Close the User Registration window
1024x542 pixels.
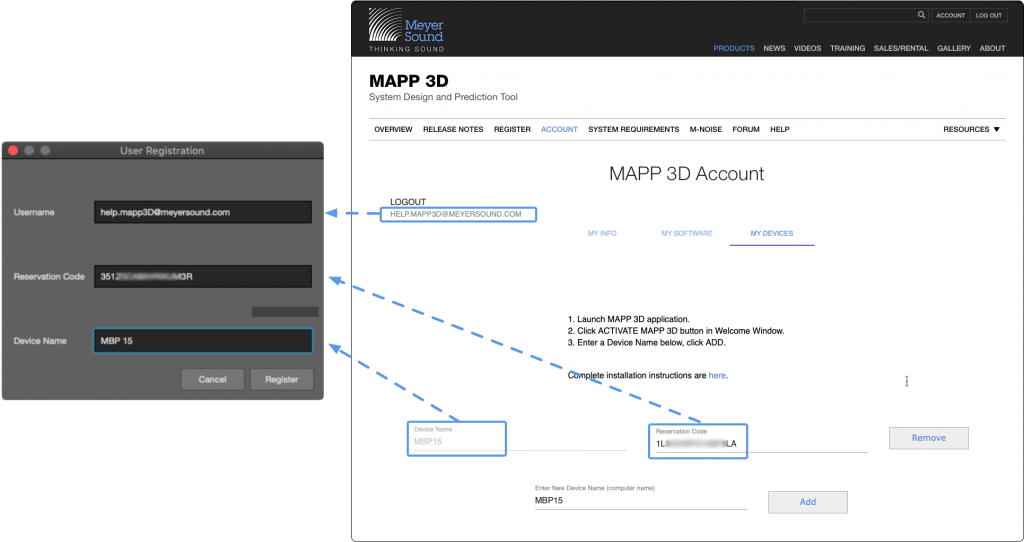pyautogui.click(x=12, y=150)
